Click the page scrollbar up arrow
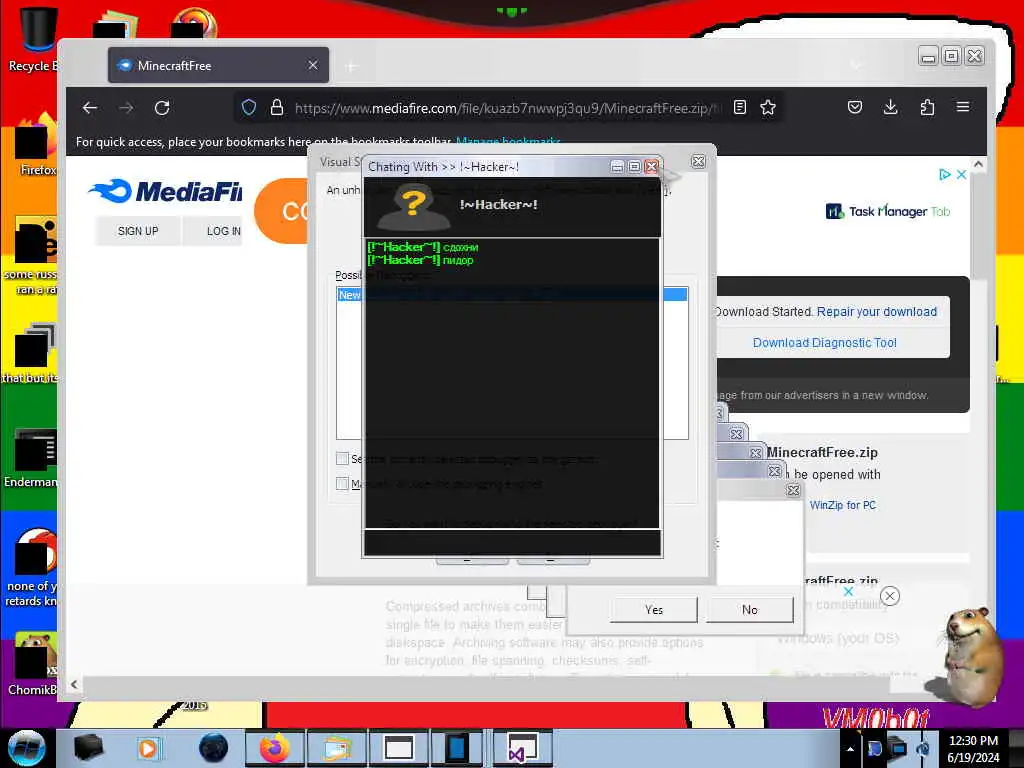1024x768 pixels. tap(978, 165)
